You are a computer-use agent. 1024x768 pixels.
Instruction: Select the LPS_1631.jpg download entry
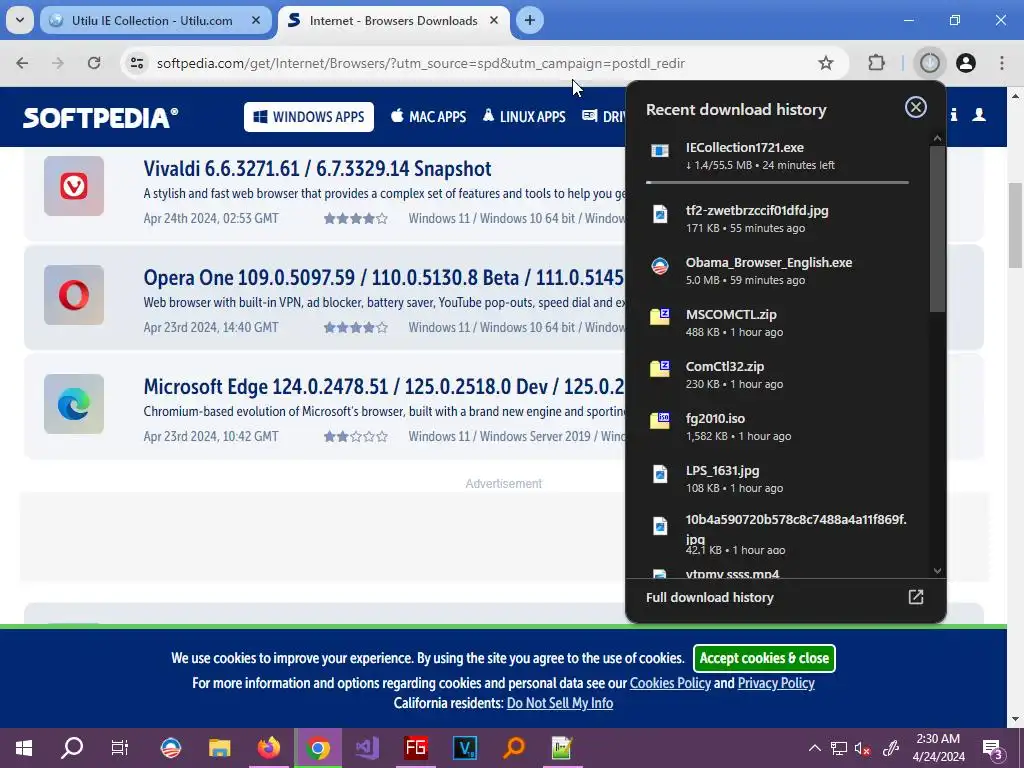[777, 479]
